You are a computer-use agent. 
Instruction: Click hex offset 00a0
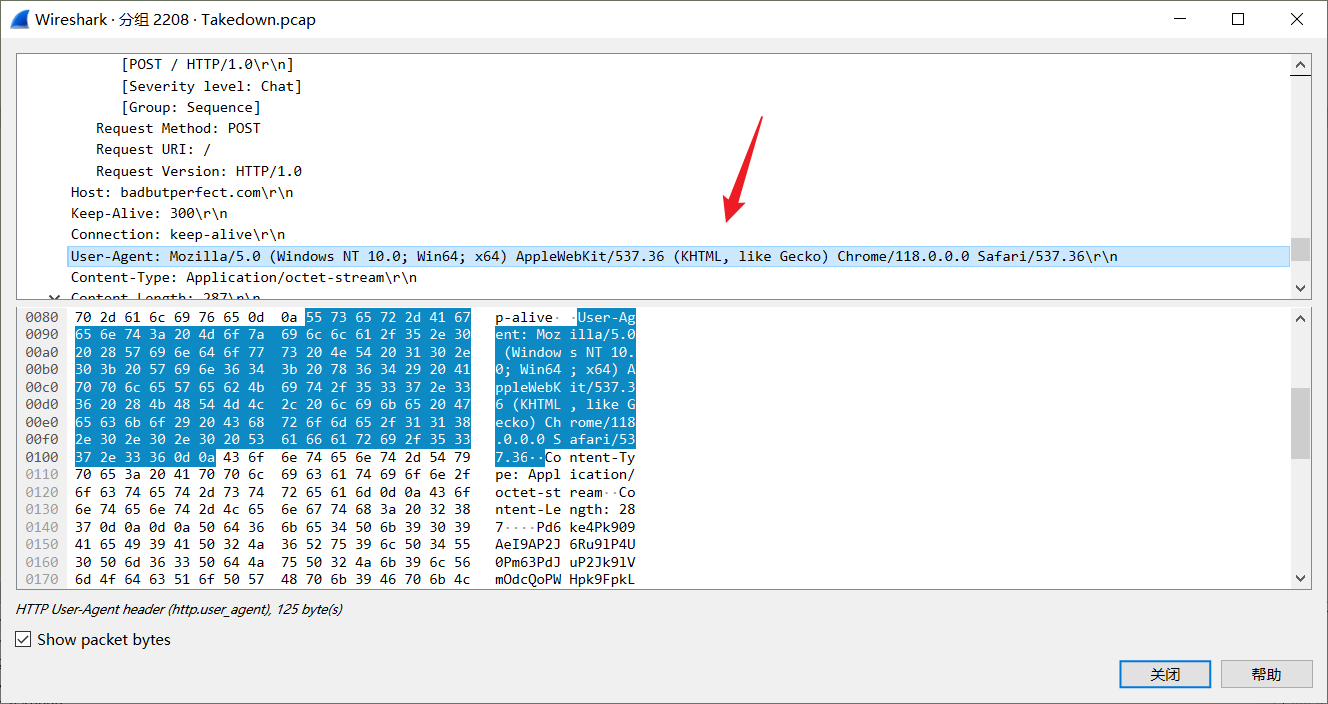42,352
